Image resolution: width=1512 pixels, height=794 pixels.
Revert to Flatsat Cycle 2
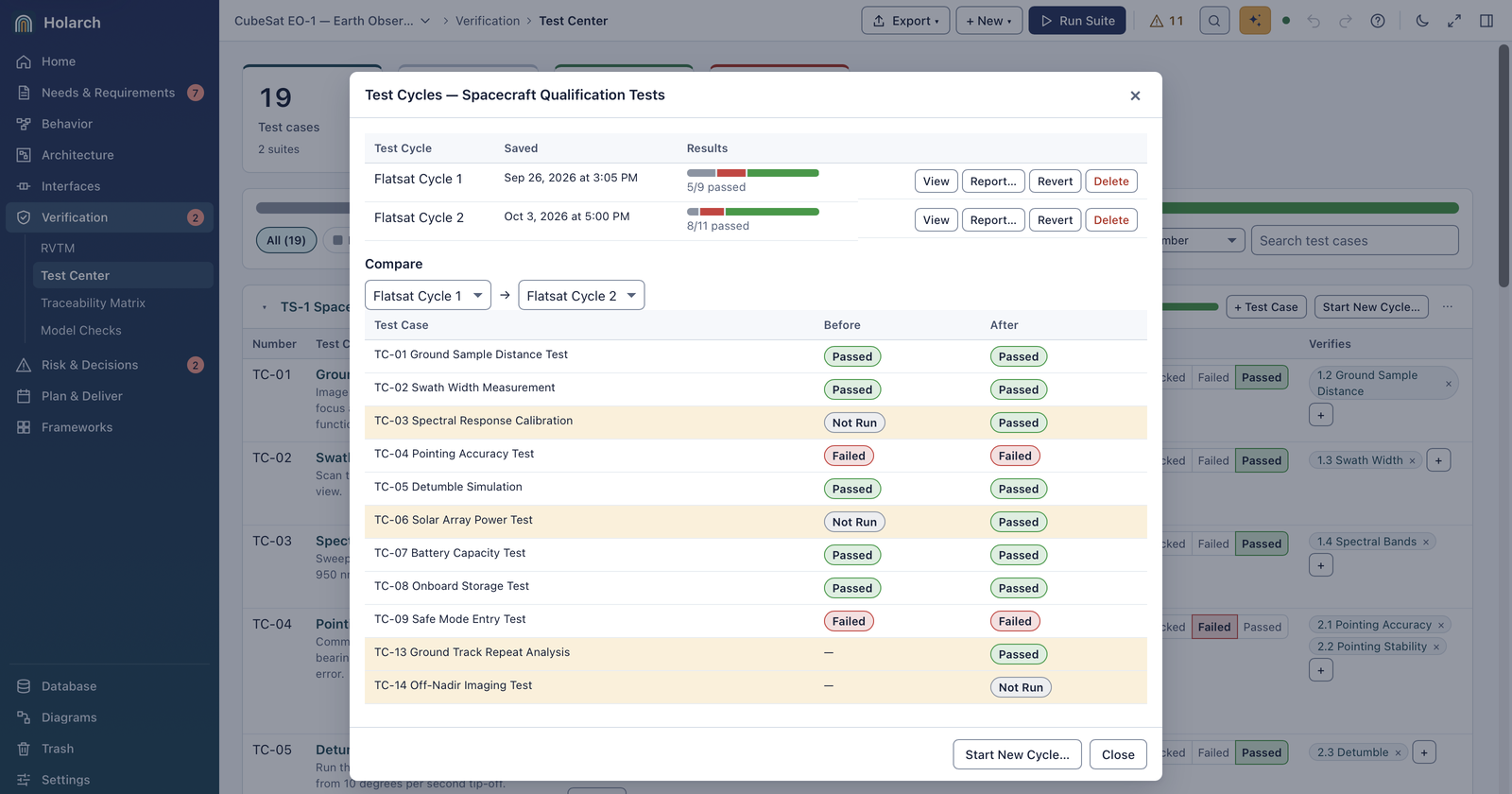click(x=1055, y=220)
